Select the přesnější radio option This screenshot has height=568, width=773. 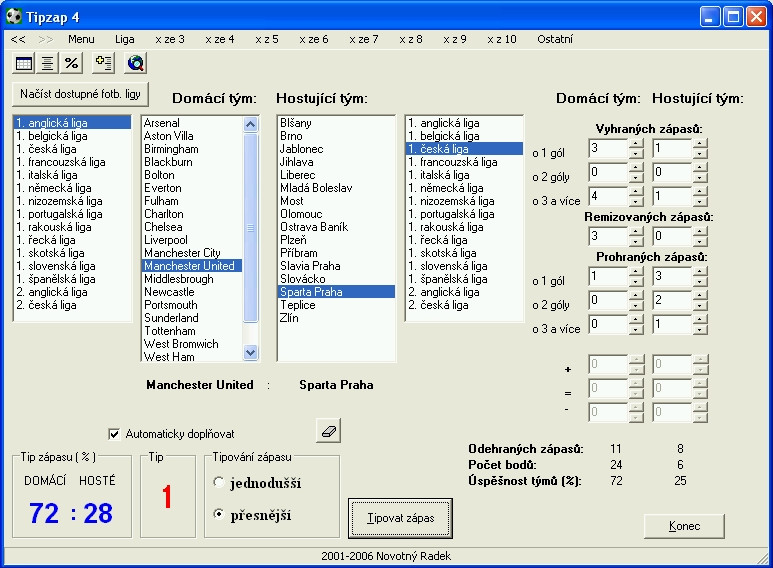pyautogui.click(x=218, y=514)
